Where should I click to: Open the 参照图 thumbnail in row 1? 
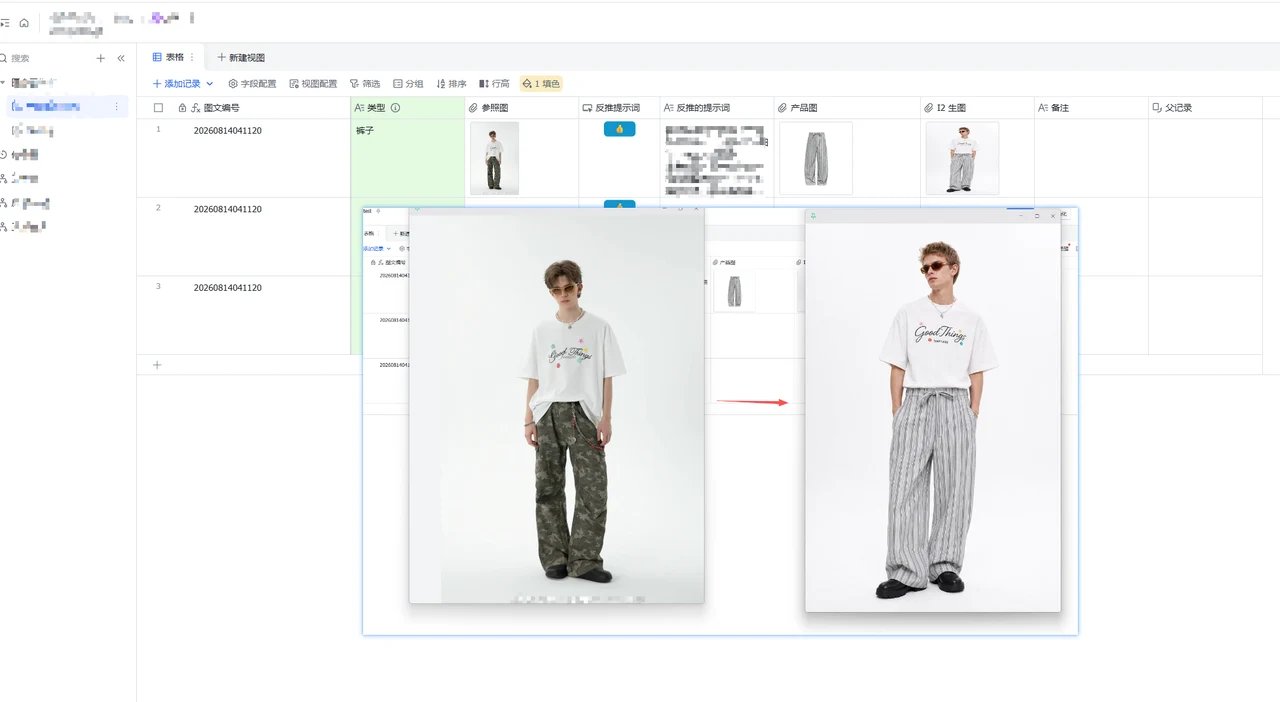494,158
